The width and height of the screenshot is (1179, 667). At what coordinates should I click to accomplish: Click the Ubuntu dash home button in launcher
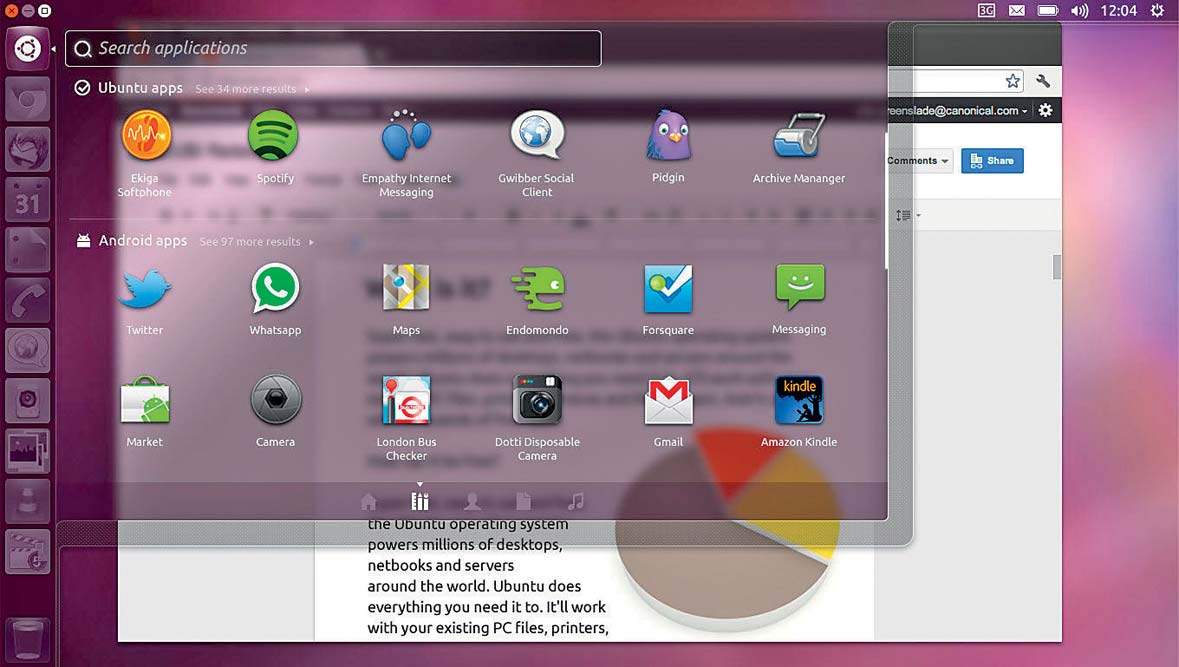28,49
